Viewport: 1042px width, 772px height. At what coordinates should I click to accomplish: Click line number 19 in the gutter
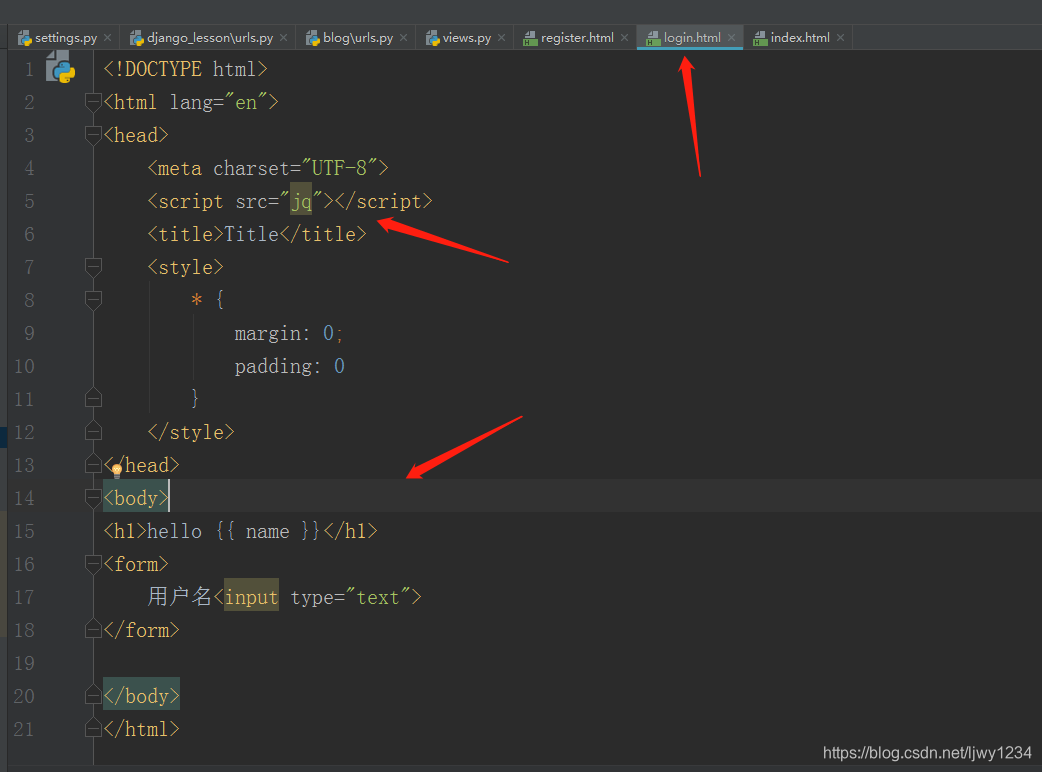point(24,663)
